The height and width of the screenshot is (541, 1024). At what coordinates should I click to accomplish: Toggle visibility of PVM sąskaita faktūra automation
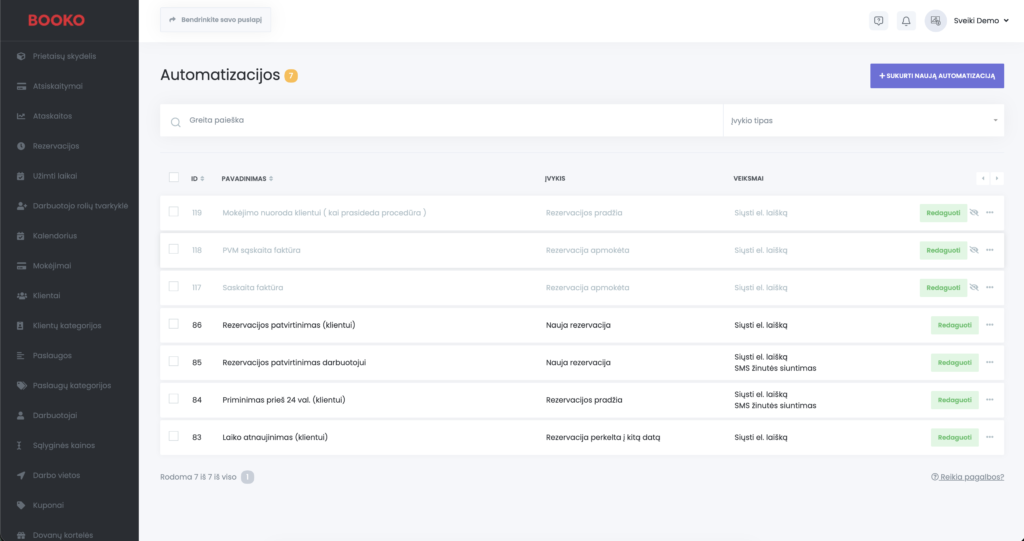tap(975, 250)
